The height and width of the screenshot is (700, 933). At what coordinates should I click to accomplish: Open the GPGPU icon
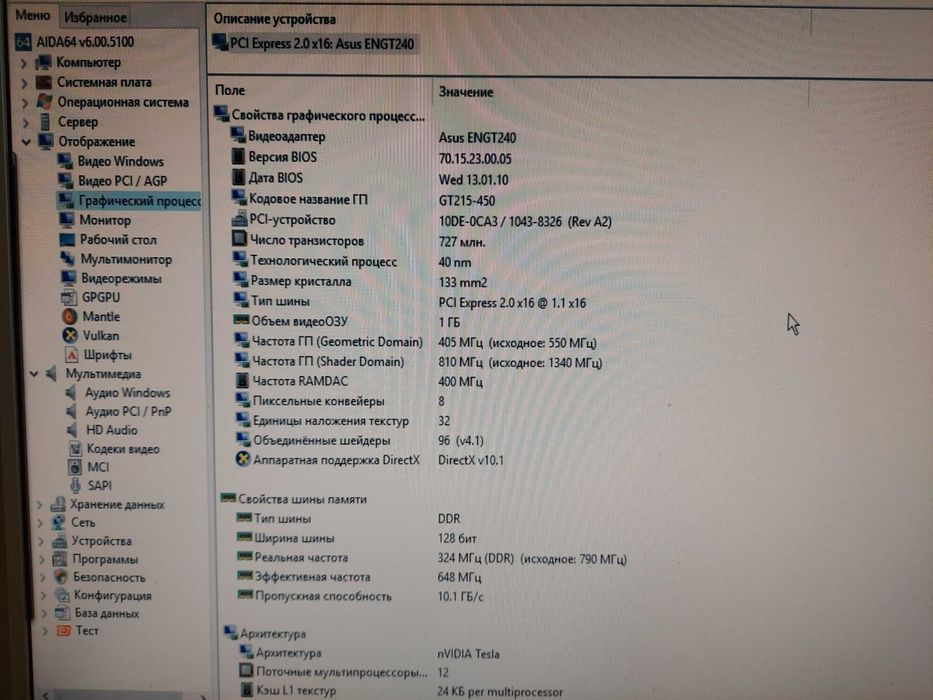click(x=69, y=297)
